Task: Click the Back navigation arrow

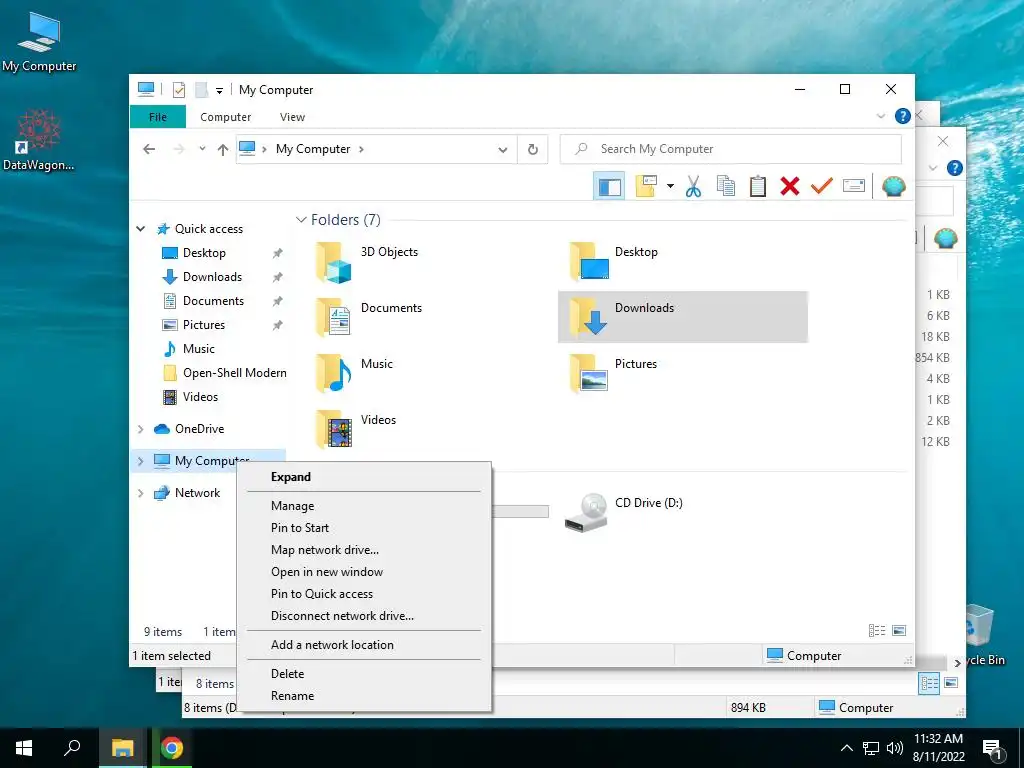Action: click(x=149, y=149)
